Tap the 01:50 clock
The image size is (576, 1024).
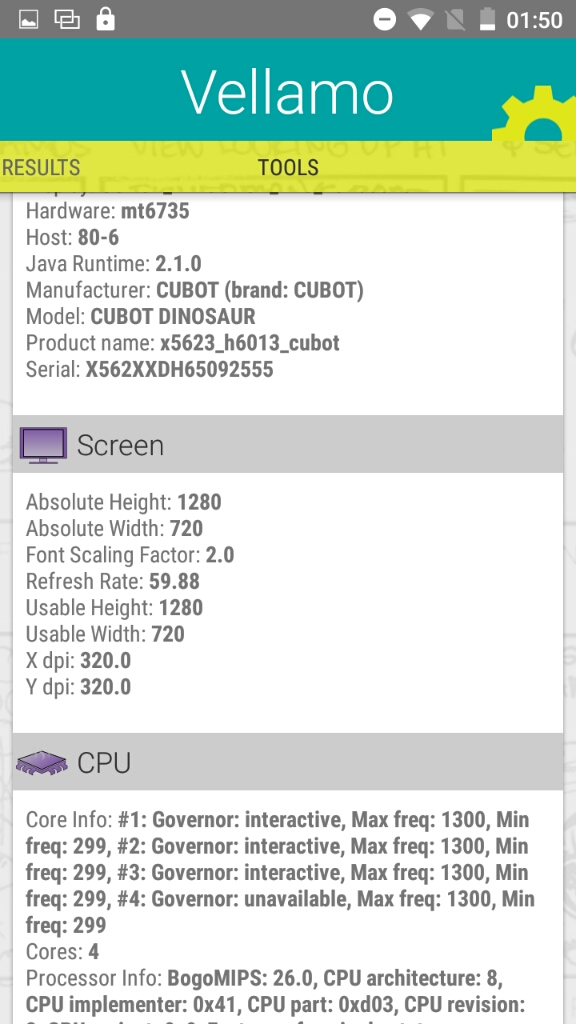coord(535,20)
